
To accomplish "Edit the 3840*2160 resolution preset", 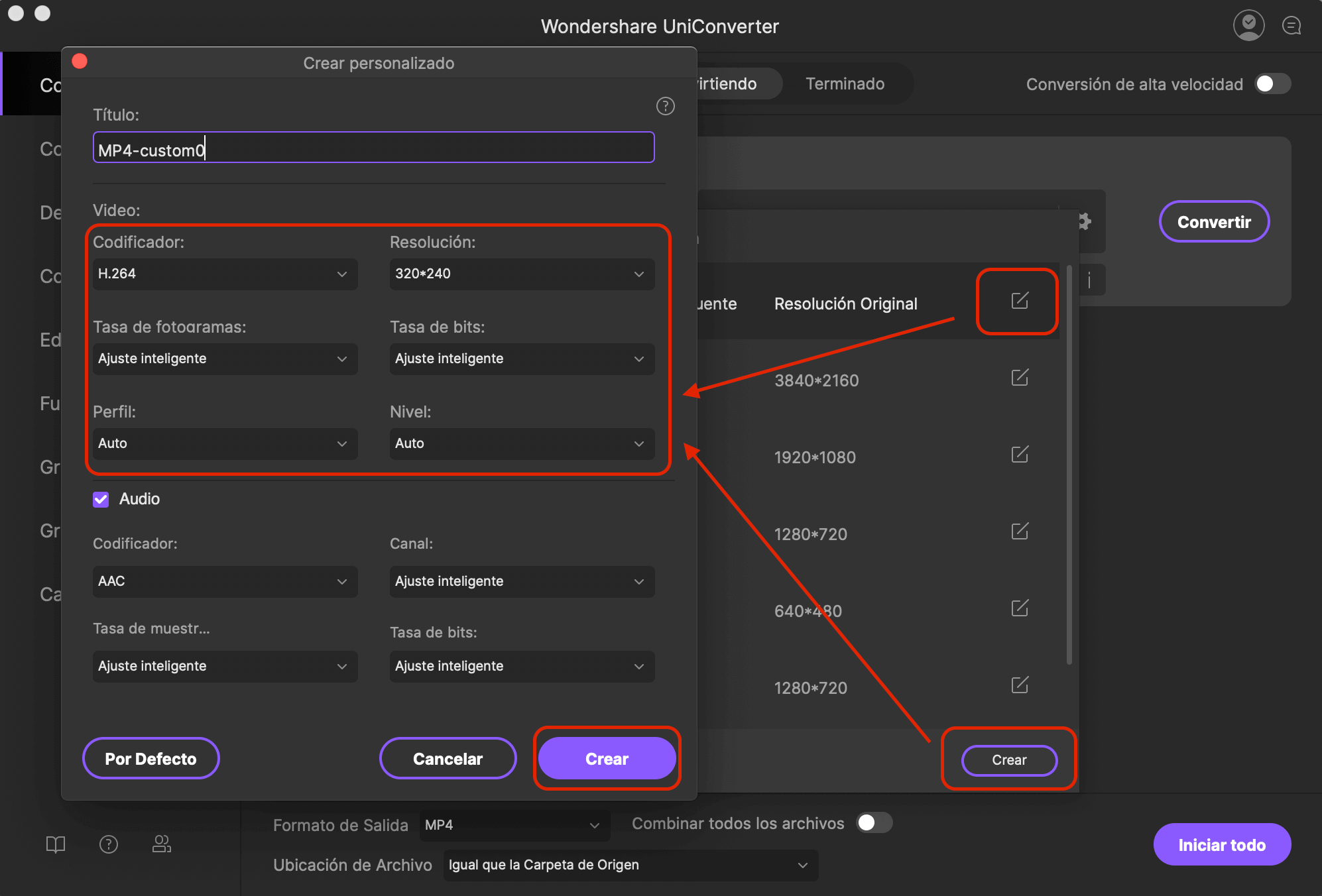I will [x=1020, y=378].
